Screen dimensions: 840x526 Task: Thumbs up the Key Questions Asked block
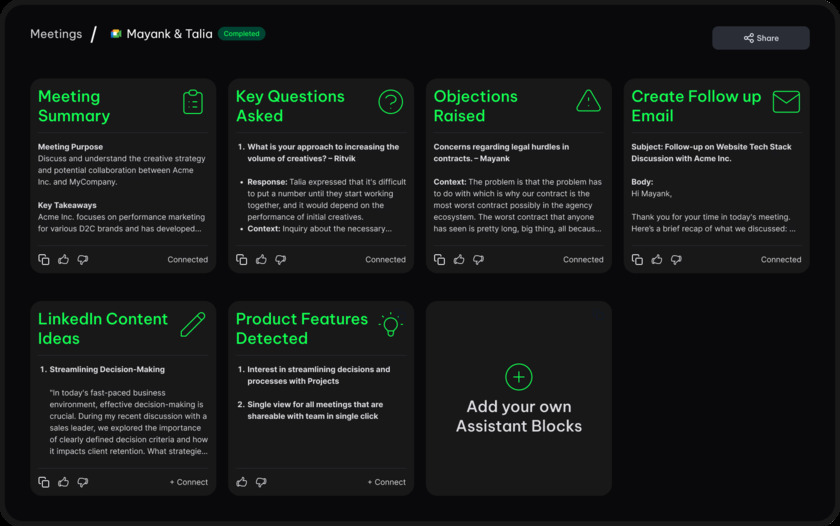(261, 260)
